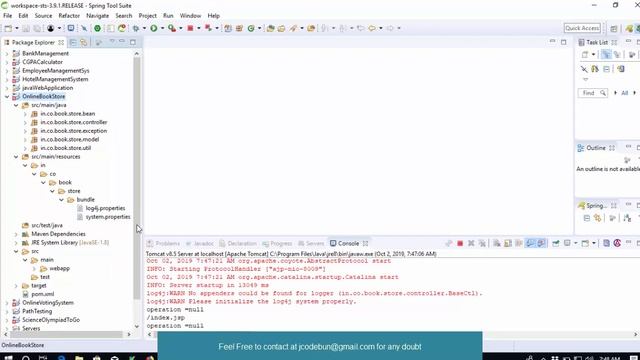
Task: Expand the webapp folder
Action: pyautogui.click(x=34, y=268)
